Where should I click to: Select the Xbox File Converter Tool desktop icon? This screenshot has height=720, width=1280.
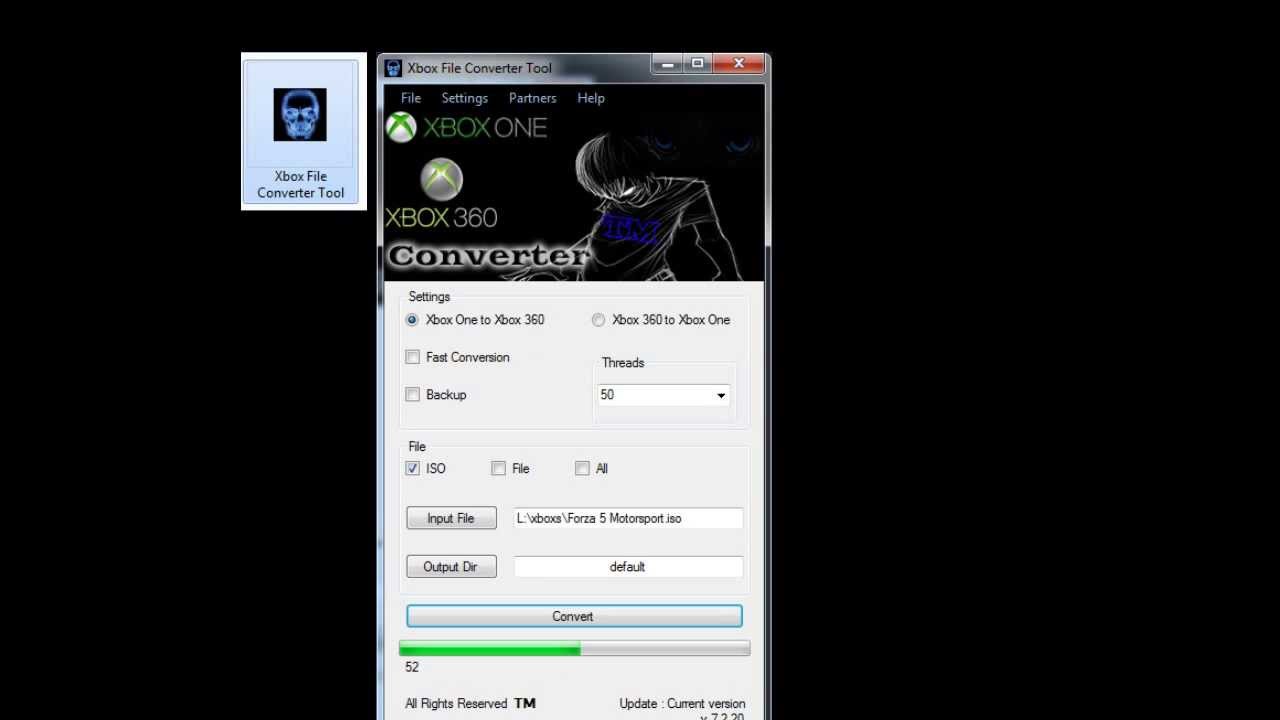coord(301,132)
